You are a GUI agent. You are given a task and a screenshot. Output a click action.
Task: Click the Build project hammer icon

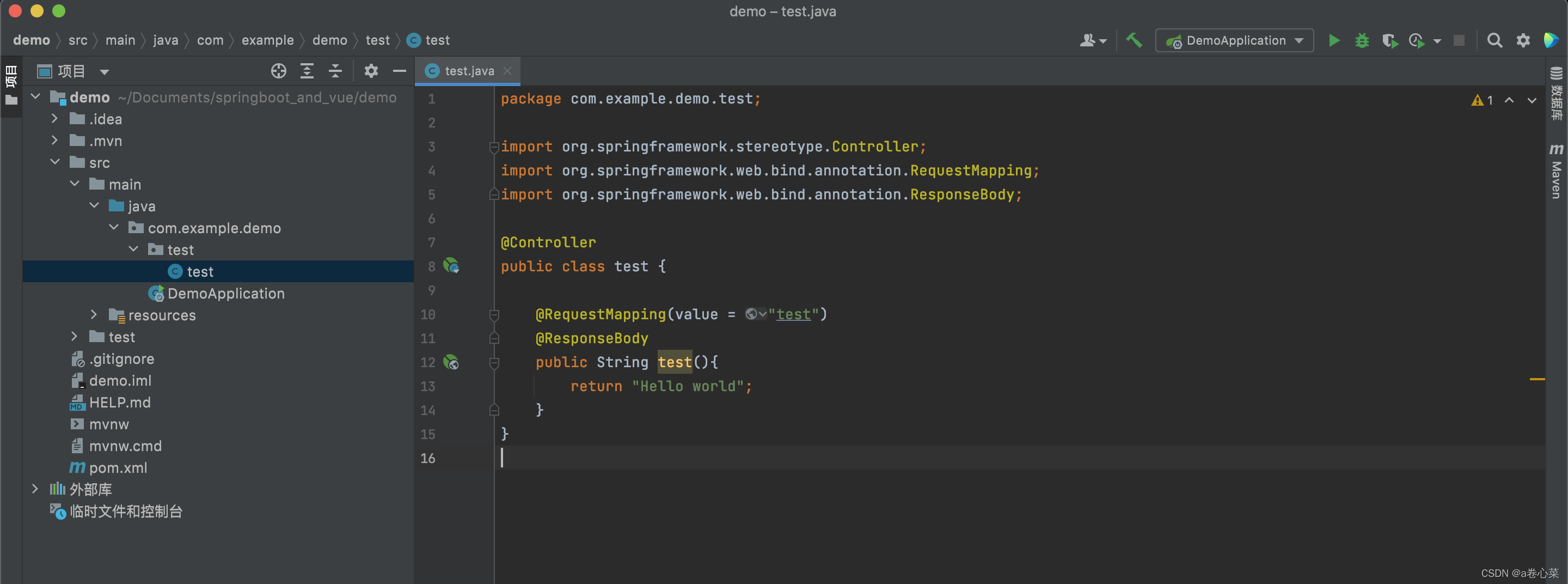click(x=1134, y=41)
